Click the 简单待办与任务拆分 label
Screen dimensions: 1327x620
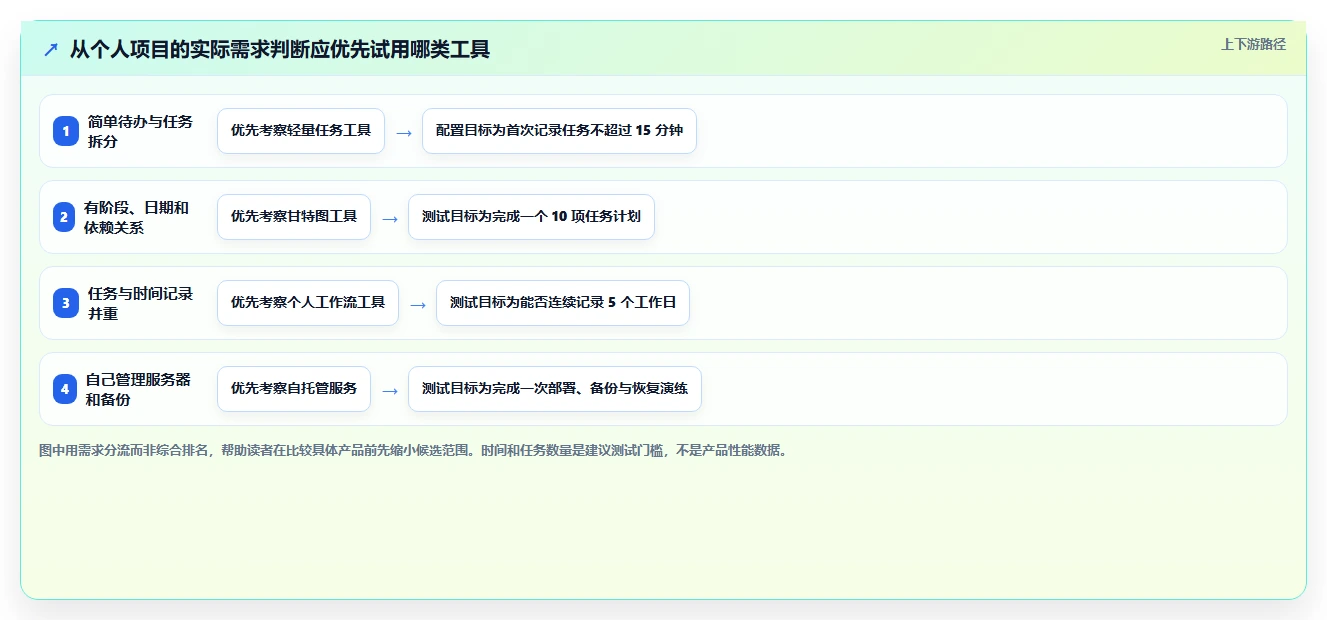(x=140, y=131)
